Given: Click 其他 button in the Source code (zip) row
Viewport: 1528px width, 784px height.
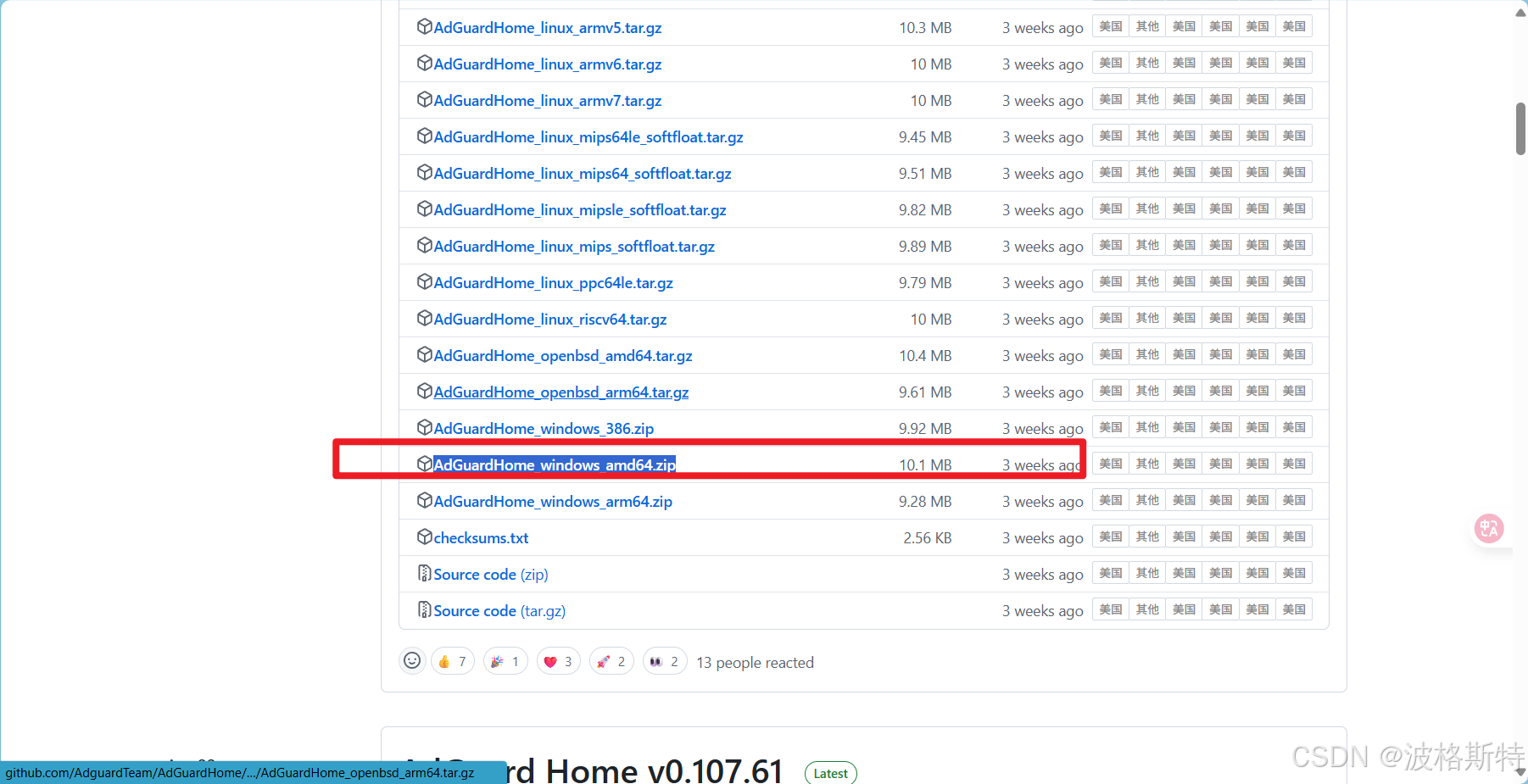Looking at the screenshot, I should point(1147,573).
